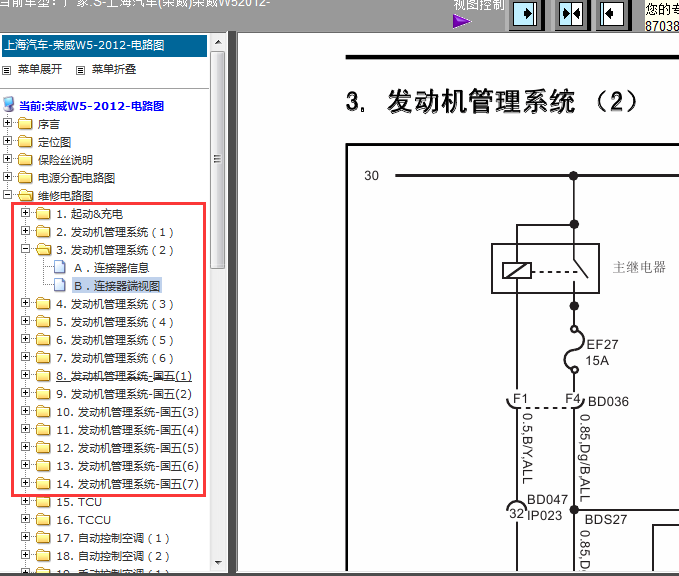Screen dimensions: 679x576
Task: Click the 菜单展开 link
Action: tap(40, 69)
